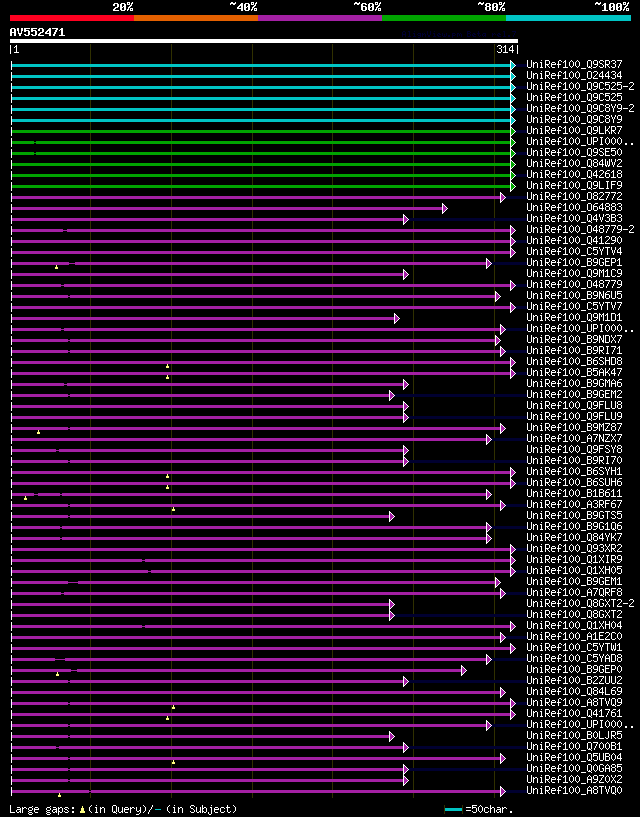Click the arrowhead ending the B9GMA6 alignment
The image size is (640, 817).
(x=405, y=384)
